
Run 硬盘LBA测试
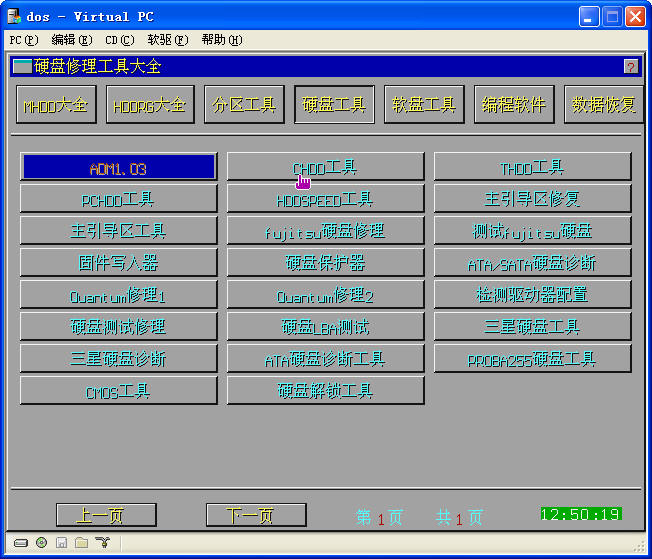326,326
